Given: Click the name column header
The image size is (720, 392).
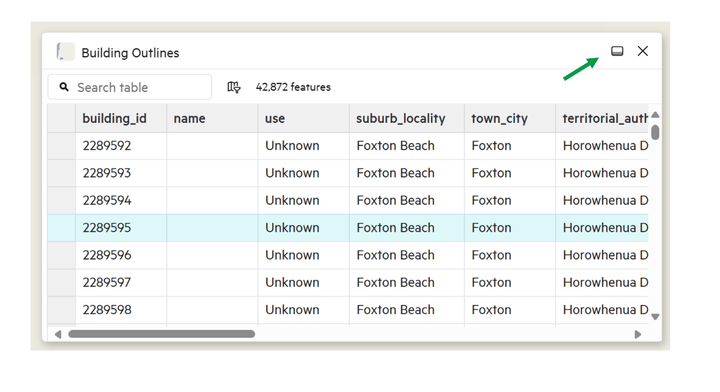Looking at the screenshot, I should (212, 118).
